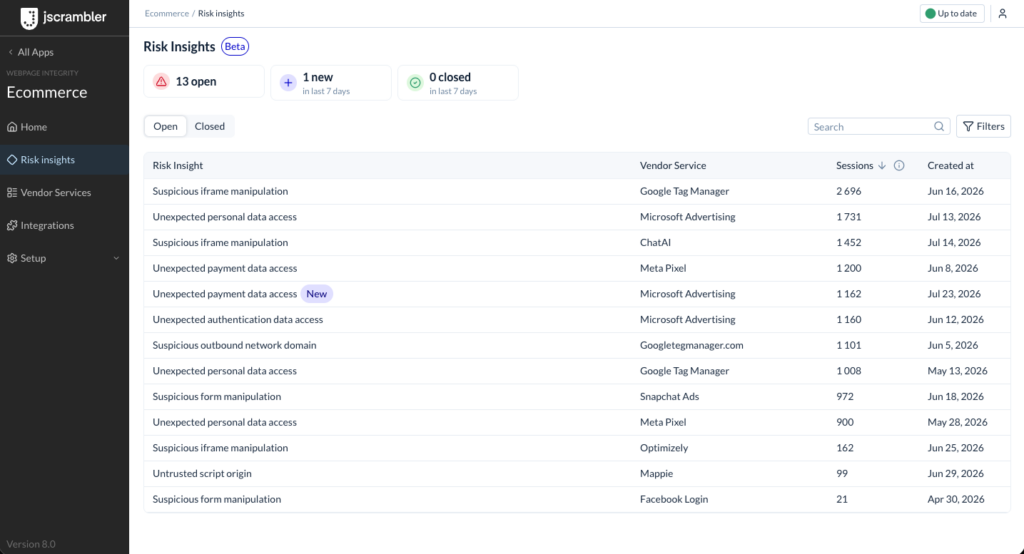Open Suspicious outbound network domain row

[577, 345]
